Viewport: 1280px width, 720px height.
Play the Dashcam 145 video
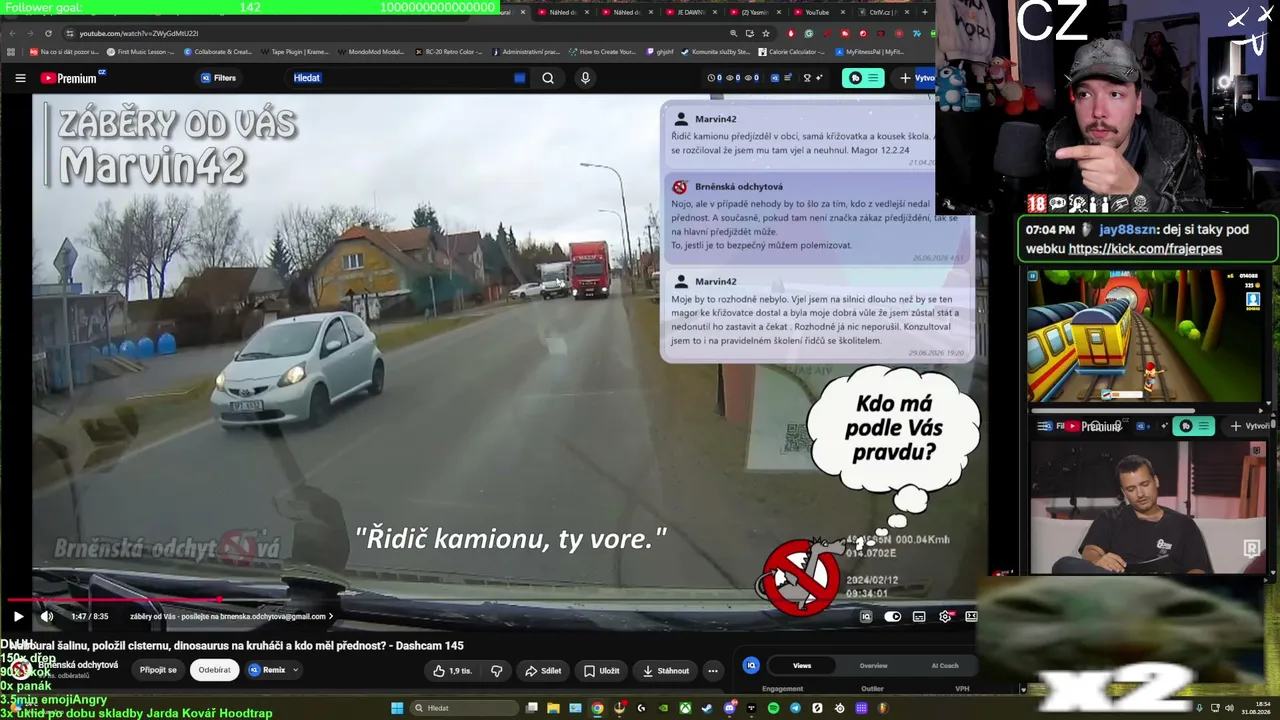point(18,617)
